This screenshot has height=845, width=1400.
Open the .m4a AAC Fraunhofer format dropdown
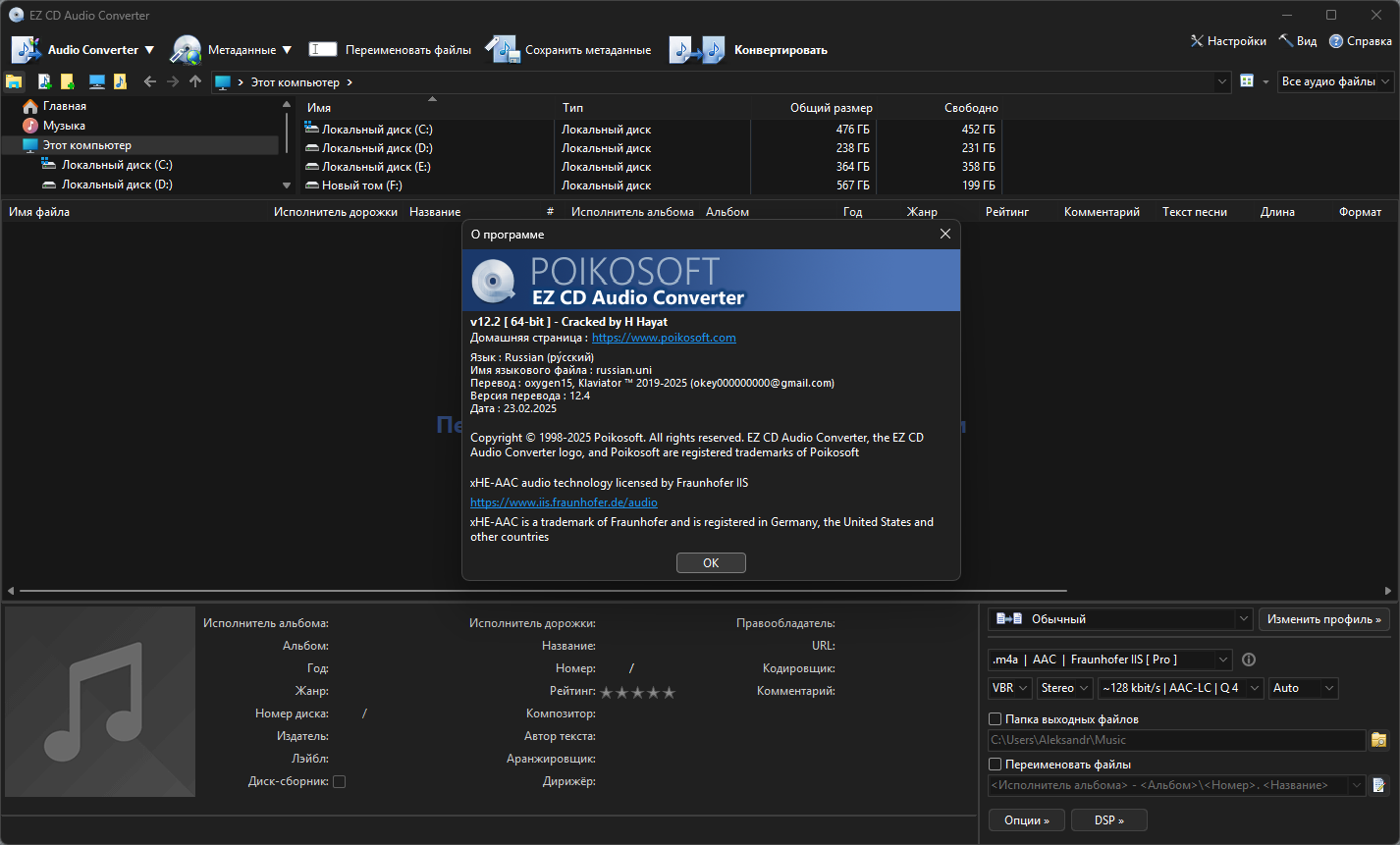pyautogui.click(x=1110, y=660)
